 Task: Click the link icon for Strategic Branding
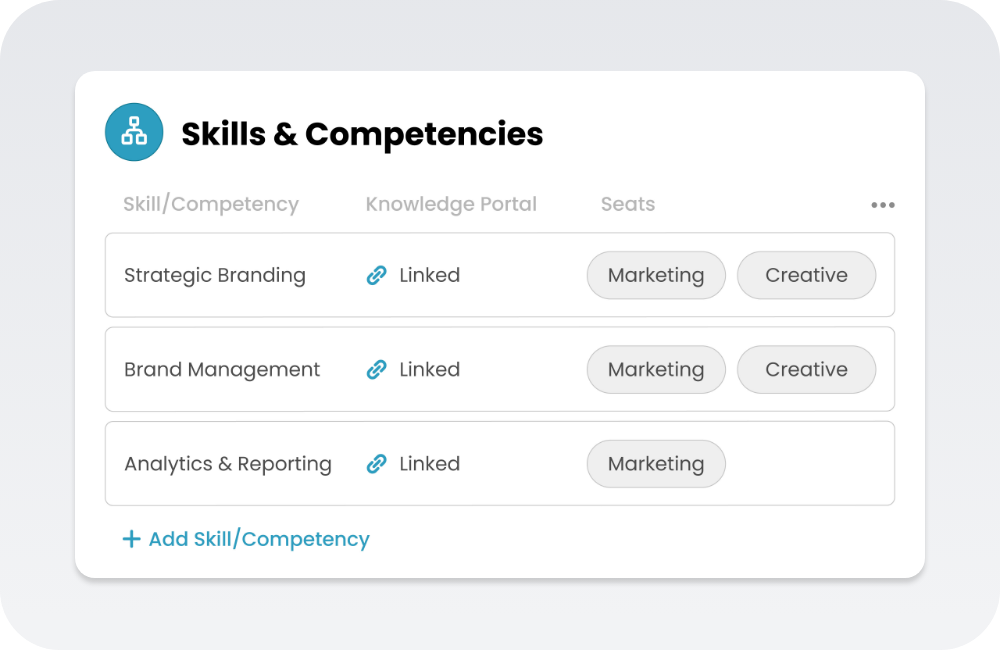point(376,276)
